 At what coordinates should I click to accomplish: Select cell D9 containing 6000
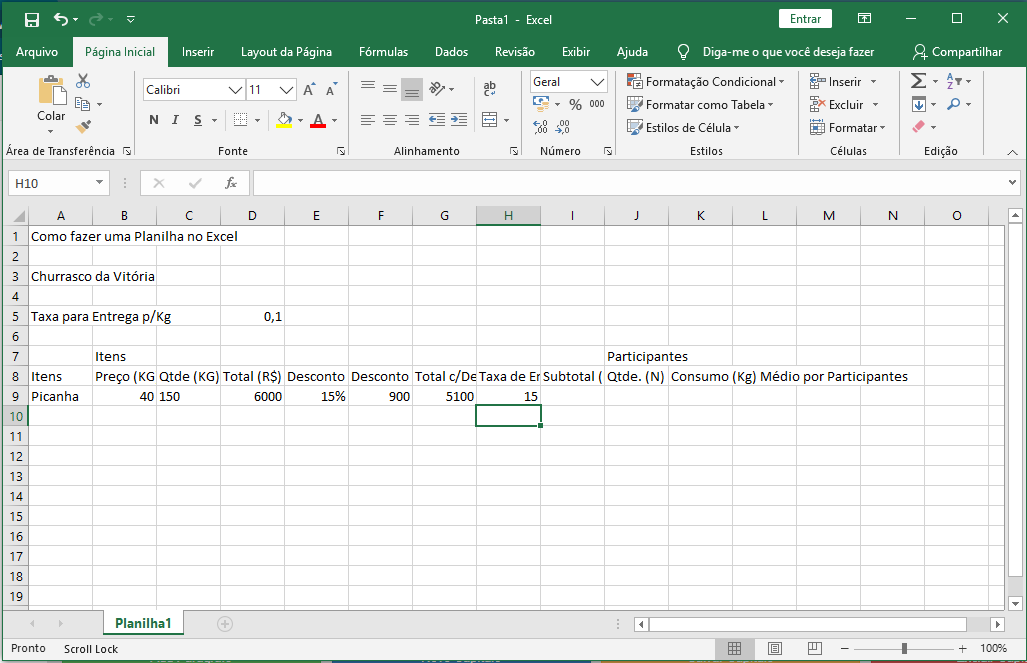pos(252,396)
